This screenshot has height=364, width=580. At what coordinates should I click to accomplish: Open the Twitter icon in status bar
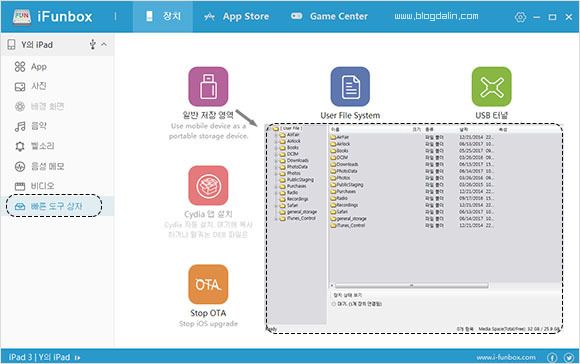tap(569, 357)
